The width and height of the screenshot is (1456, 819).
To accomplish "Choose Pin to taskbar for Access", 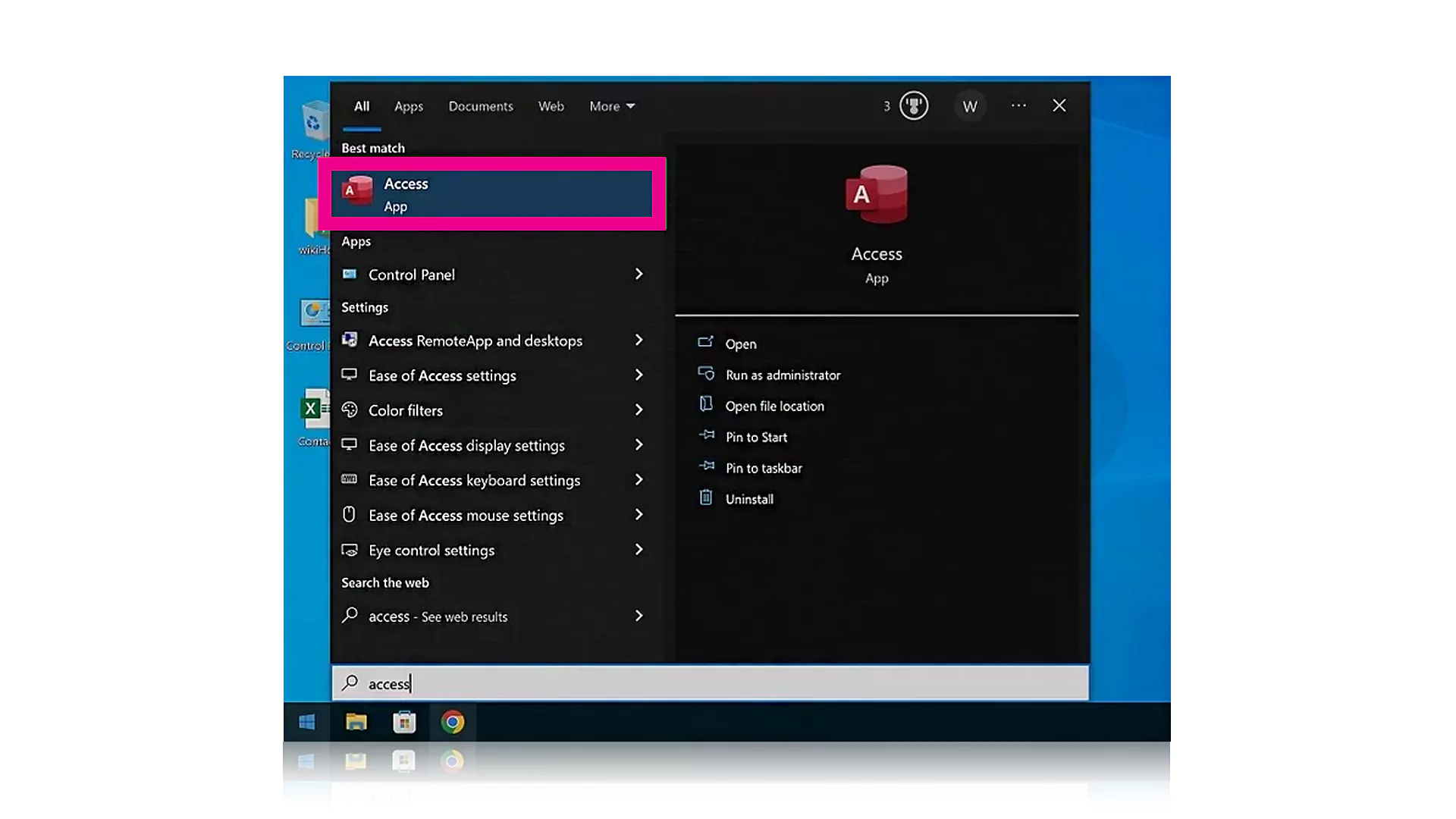I will pos(764,468).
